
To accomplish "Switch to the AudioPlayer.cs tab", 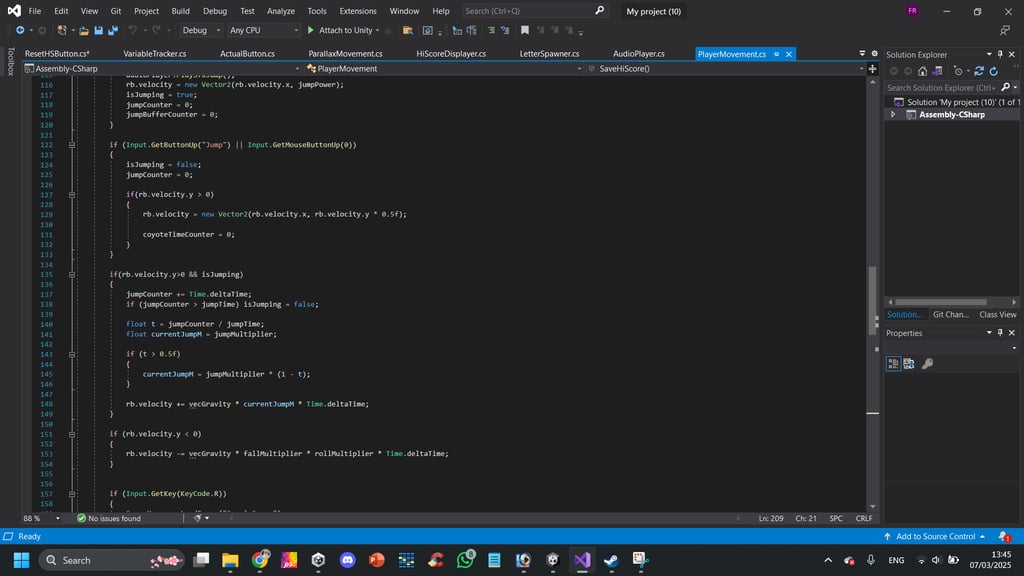I will (639, 54).
